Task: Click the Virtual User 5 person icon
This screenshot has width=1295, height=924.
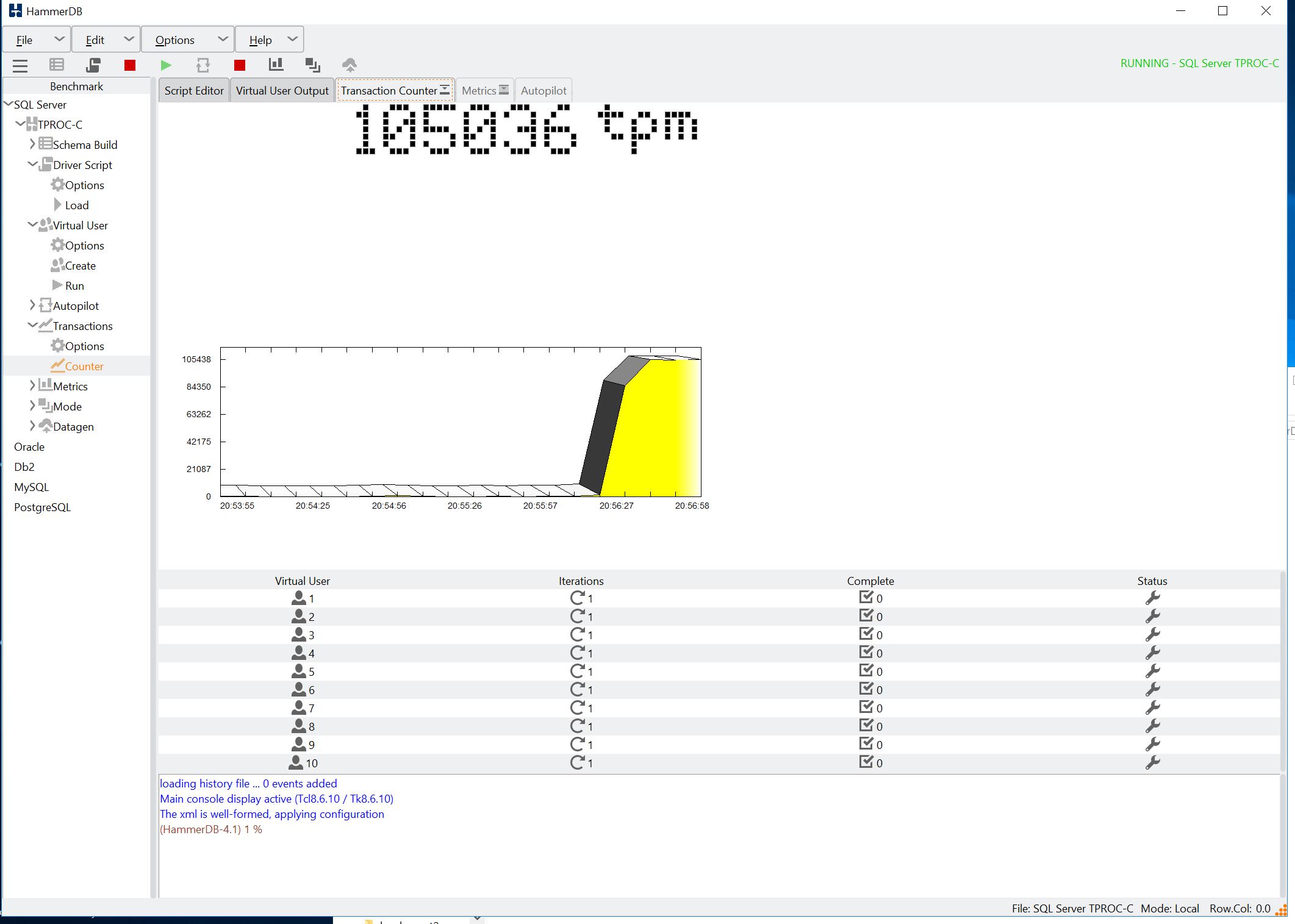Action: pyautogui.click(x=298, y=671)
